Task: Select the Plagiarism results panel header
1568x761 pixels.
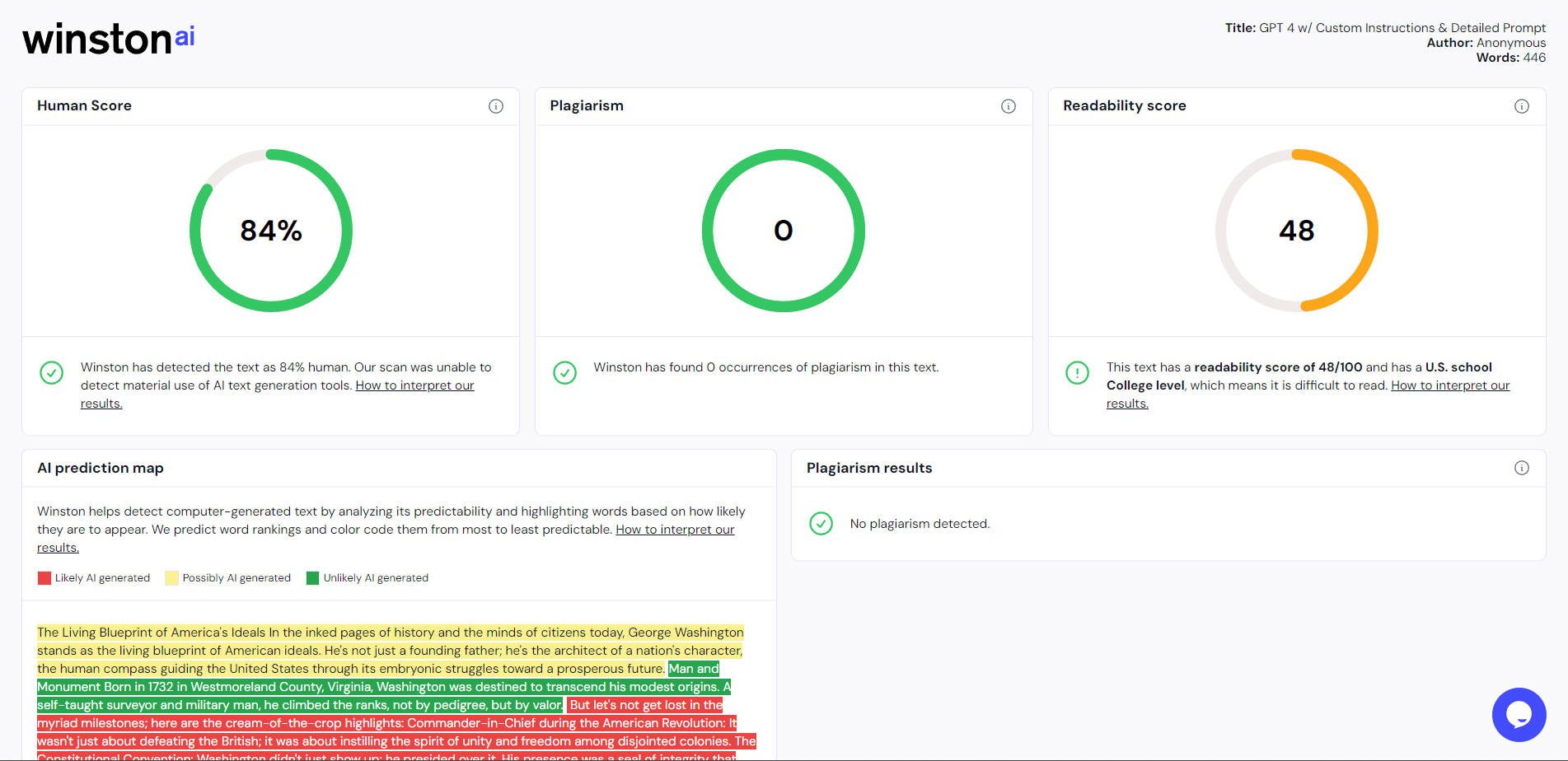Action: [x=868, y=467]
